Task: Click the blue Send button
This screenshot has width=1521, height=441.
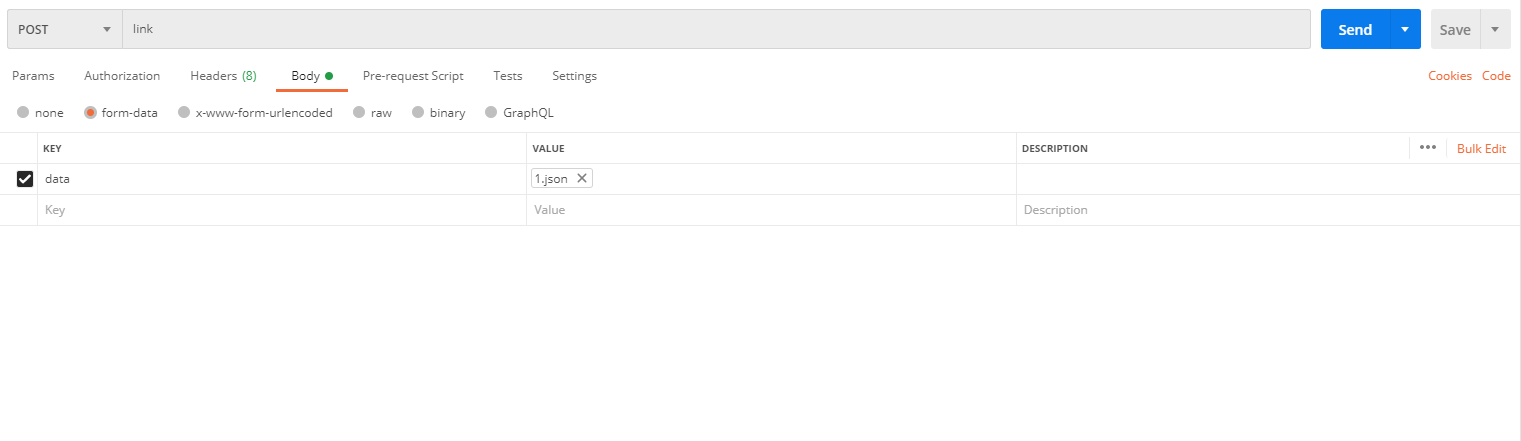Action: pos(1354,30)
